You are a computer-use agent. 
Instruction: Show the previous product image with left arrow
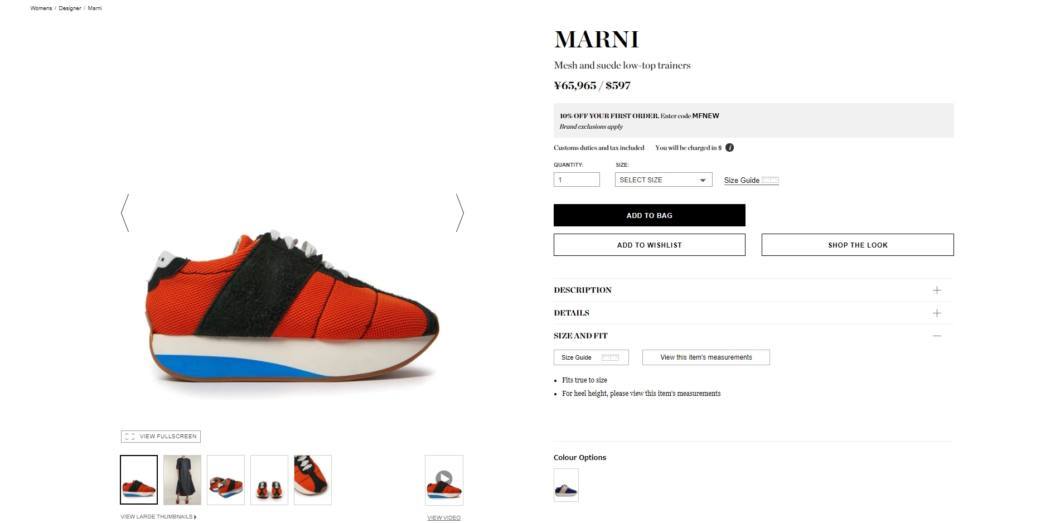pos(124,213)
